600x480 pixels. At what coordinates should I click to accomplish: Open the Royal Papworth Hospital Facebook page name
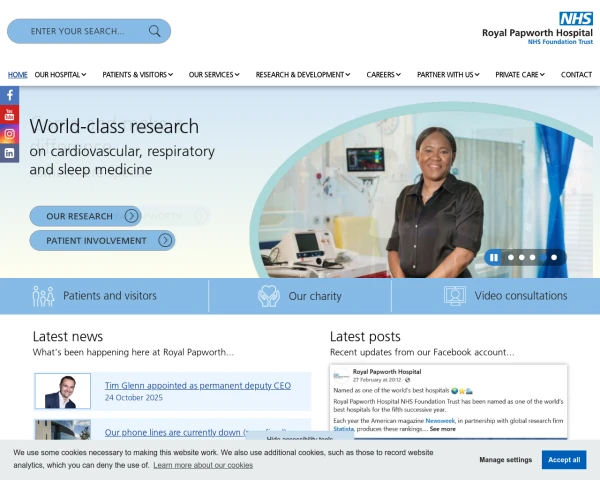[387, 372]
